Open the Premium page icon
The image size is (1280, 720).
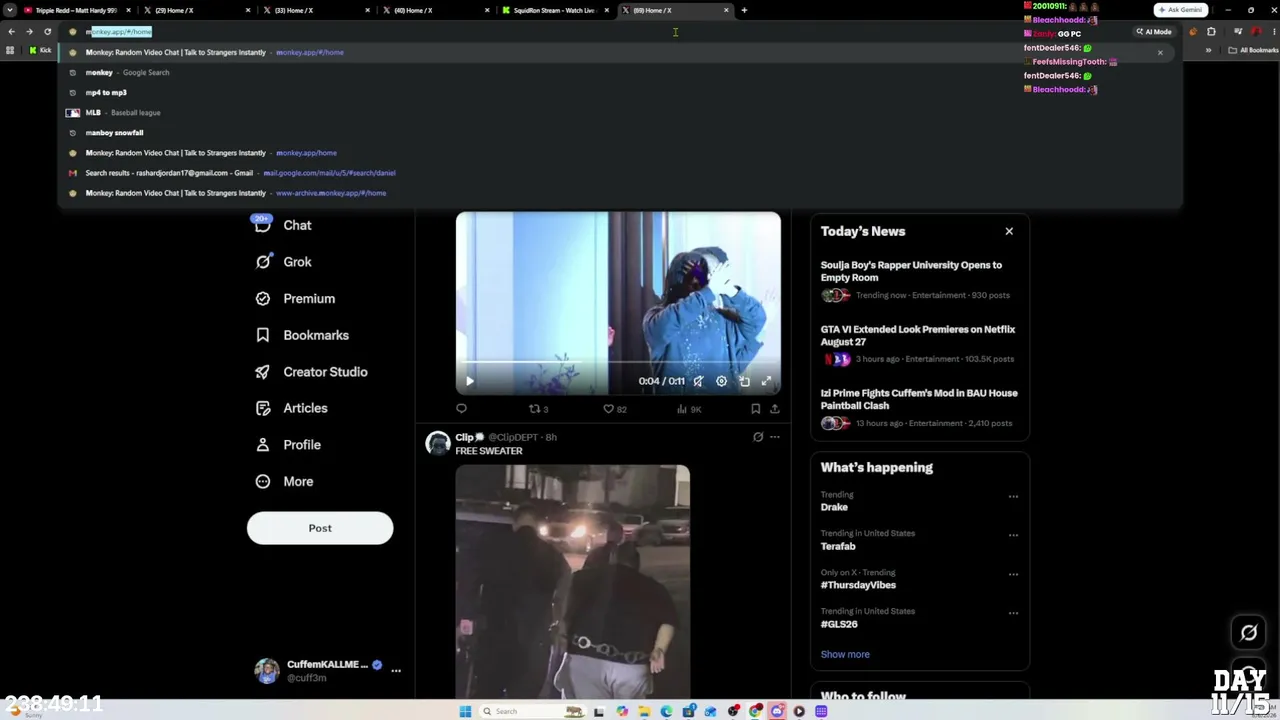[x=263, y=299]
